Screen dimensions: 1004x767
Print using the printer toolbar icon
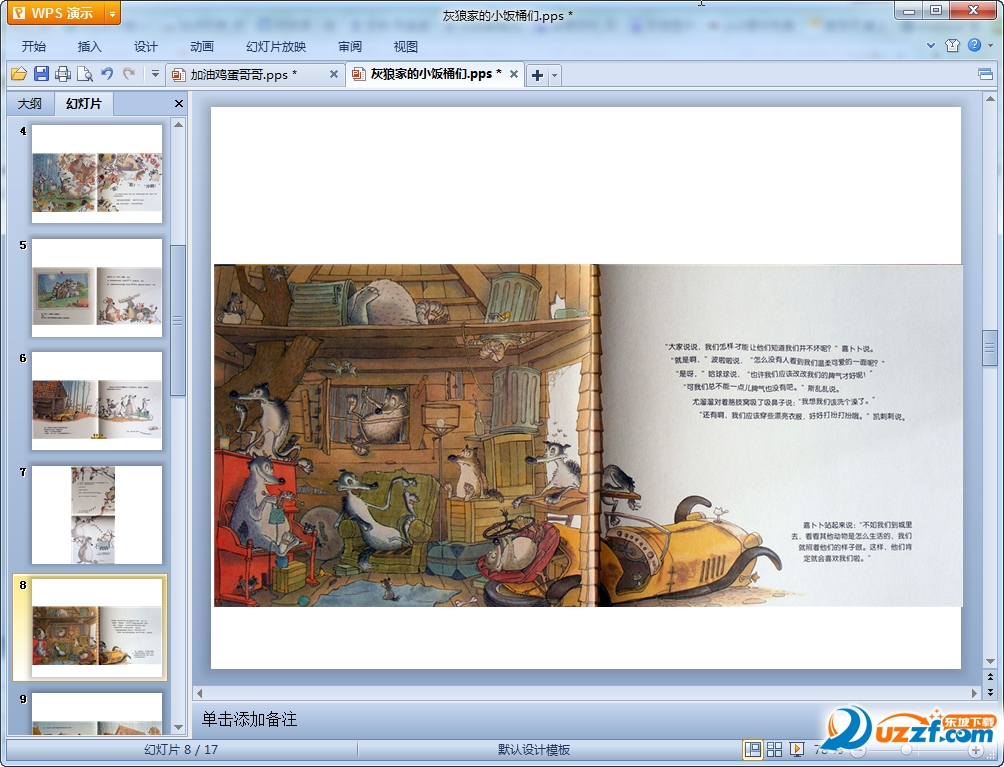(x=63, y=74)
